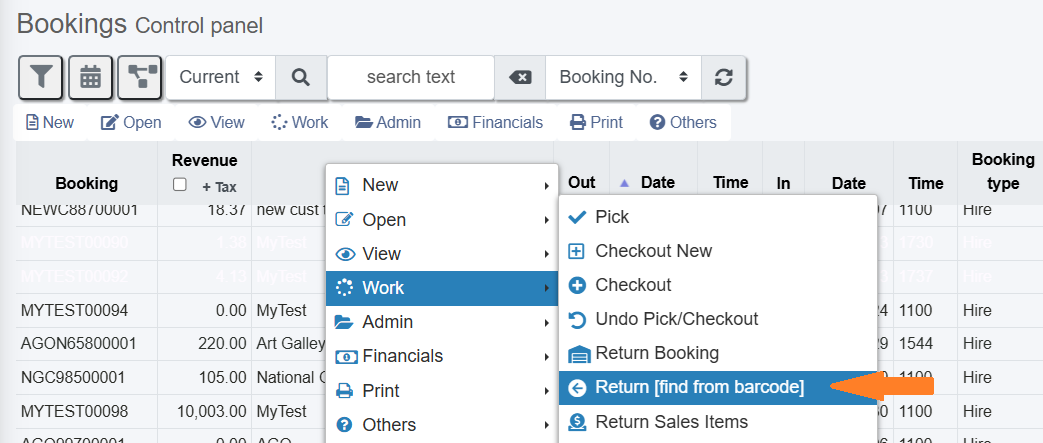Click the search text input field

coord(410,77)
